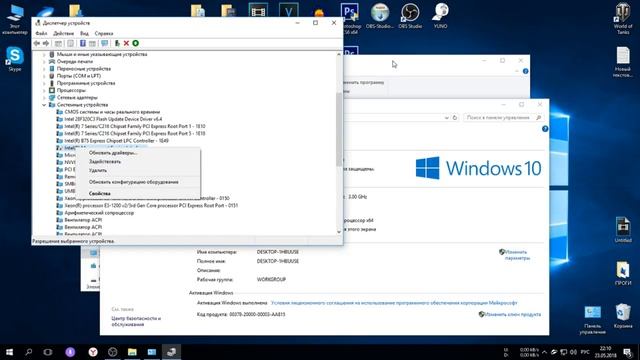Click the green circle enable device icon
640x360 pixels.
coord(136,43)
